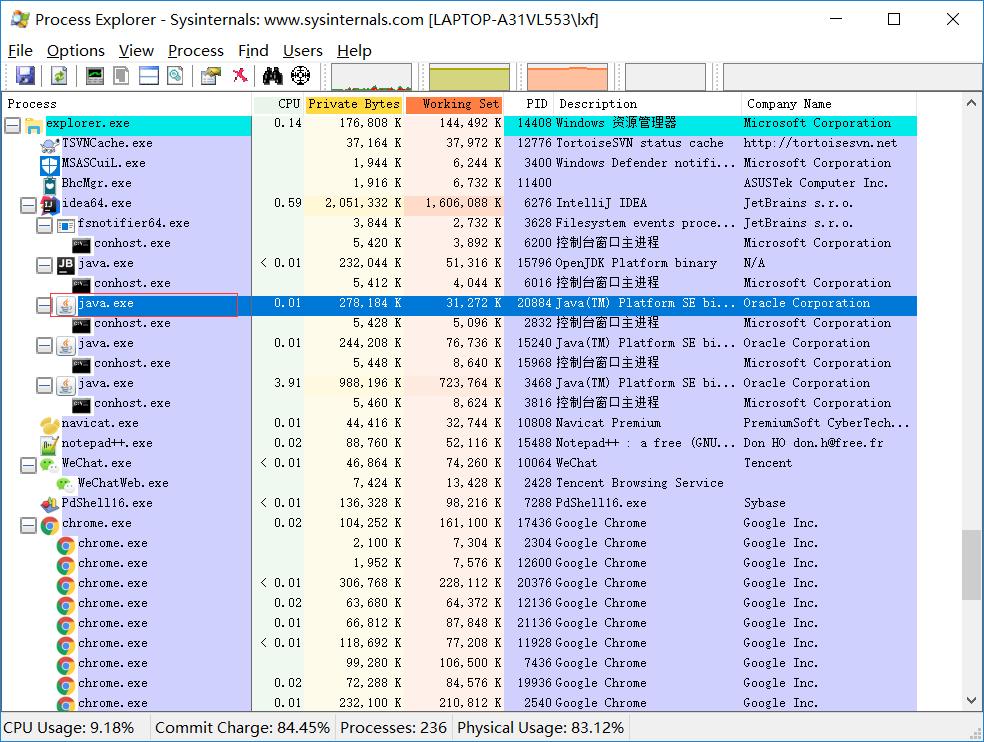Collapse java.exe PID 3468 node
The height and width of the screenshot is (742, 984).
(x=45, y=385)
